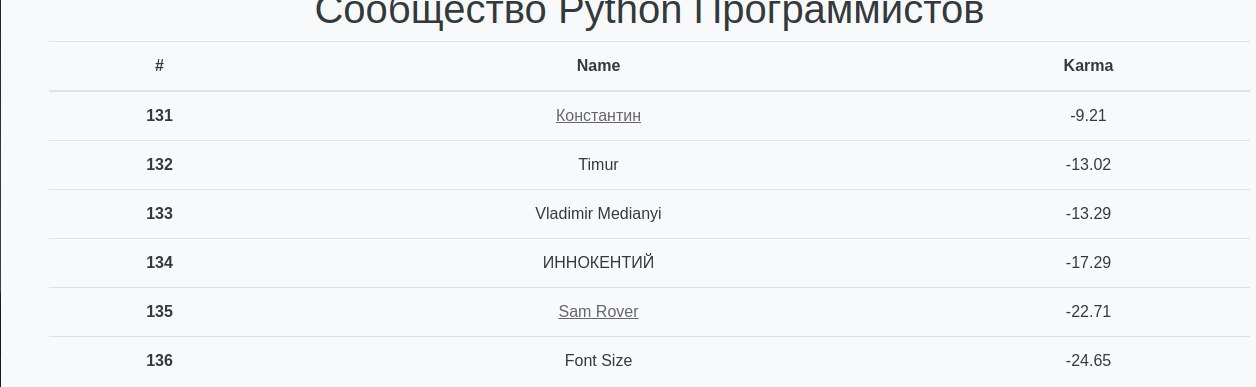Click the karma value -17.29
1256x387 pixels.
(x=1088, y=262)
